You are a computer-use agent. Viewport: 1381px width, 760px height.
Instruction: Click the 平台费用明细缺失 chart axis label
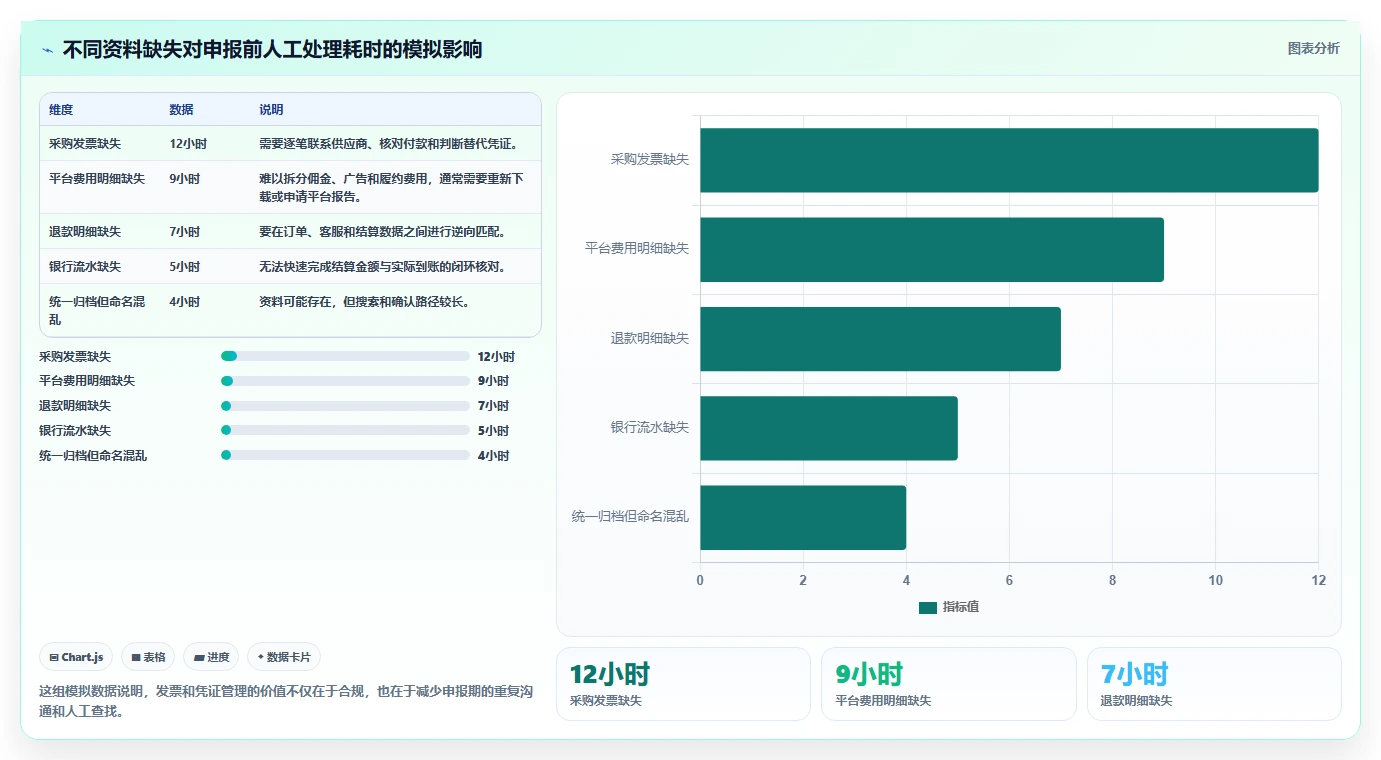(637, 248)
